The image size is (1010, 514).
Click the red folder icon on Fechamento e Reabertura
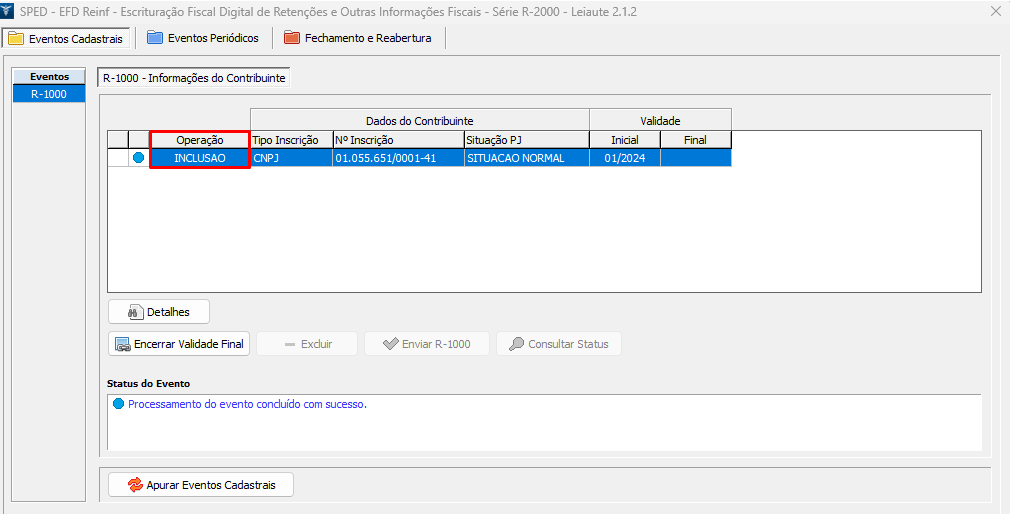291,38
